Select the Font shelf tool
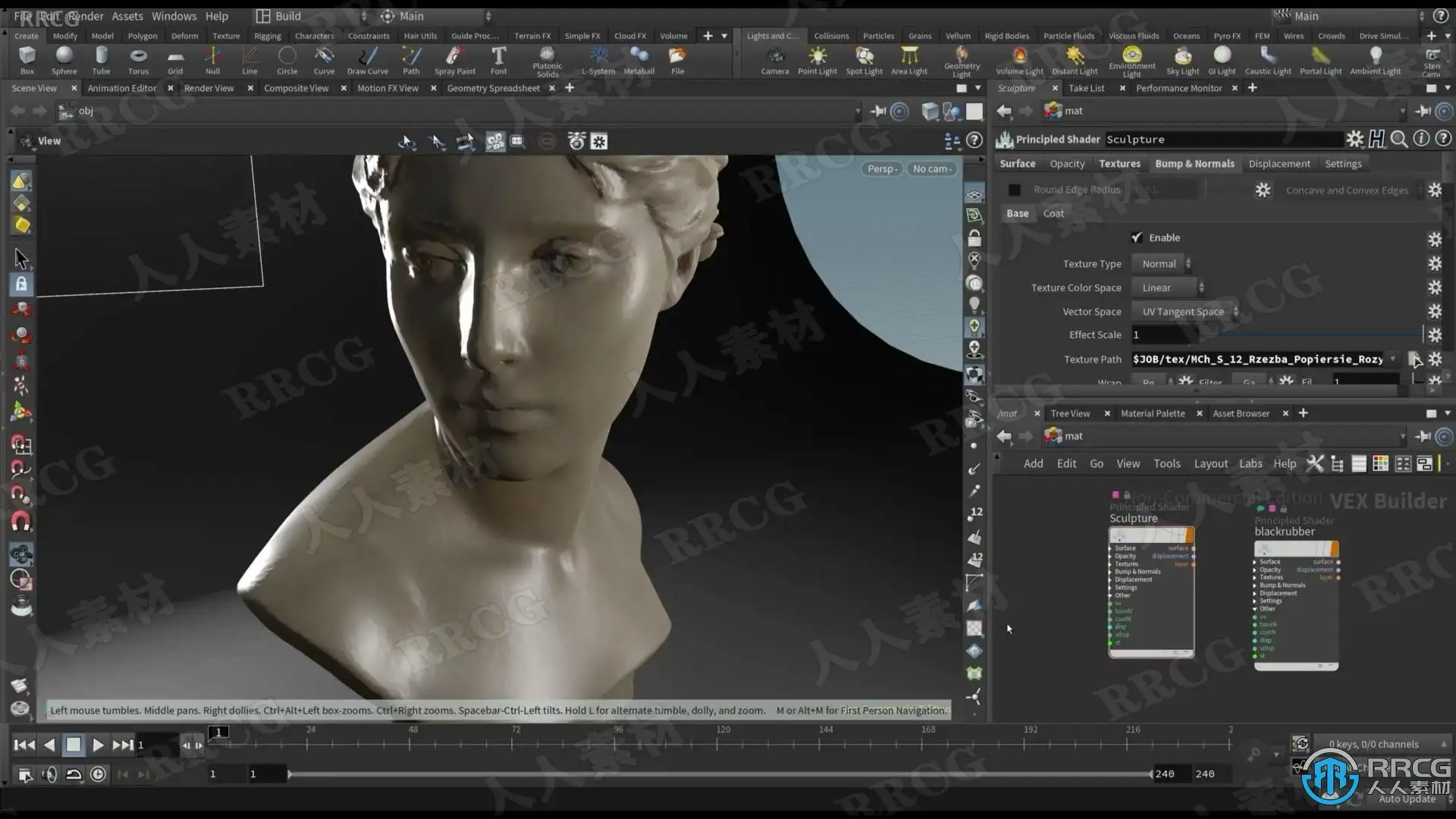1456x819 pixels. tap(498, 60)
